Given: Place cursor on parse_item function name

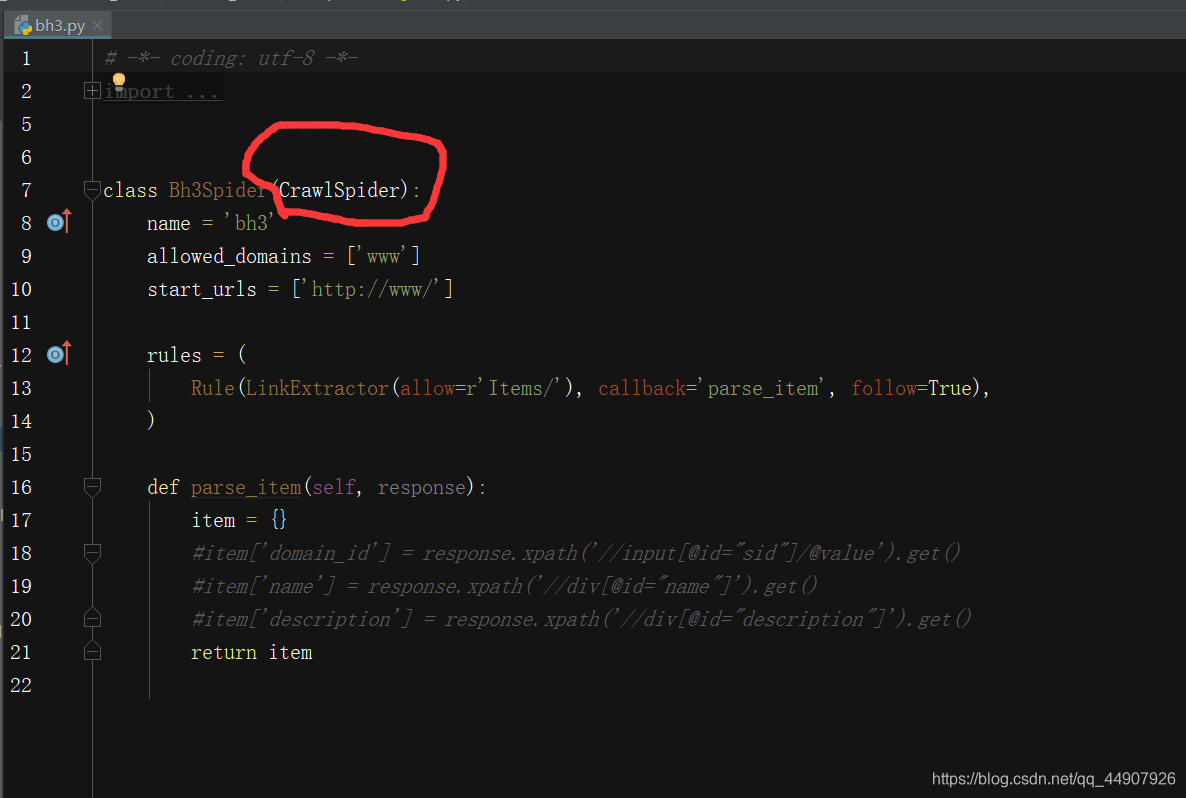Looking at the screenshot, I should pyautogui.click(x=246, y=488).
